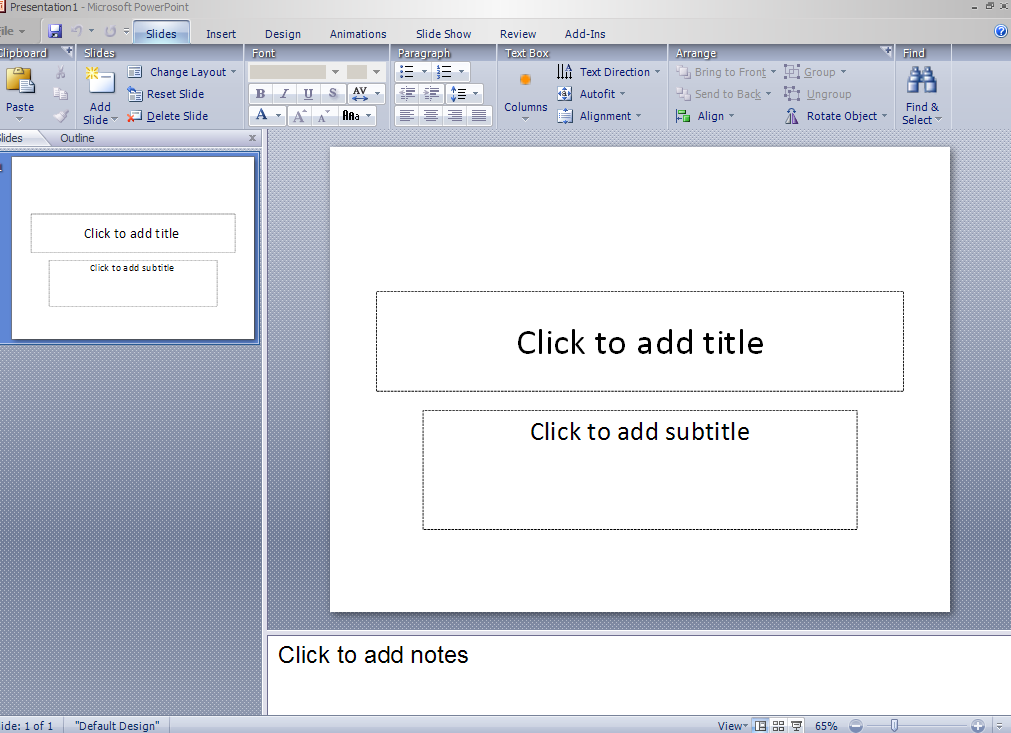The width and height of the screenshot is (1011, 733).
Task: Toggle Italic formatting
Action: click(284, 93)
